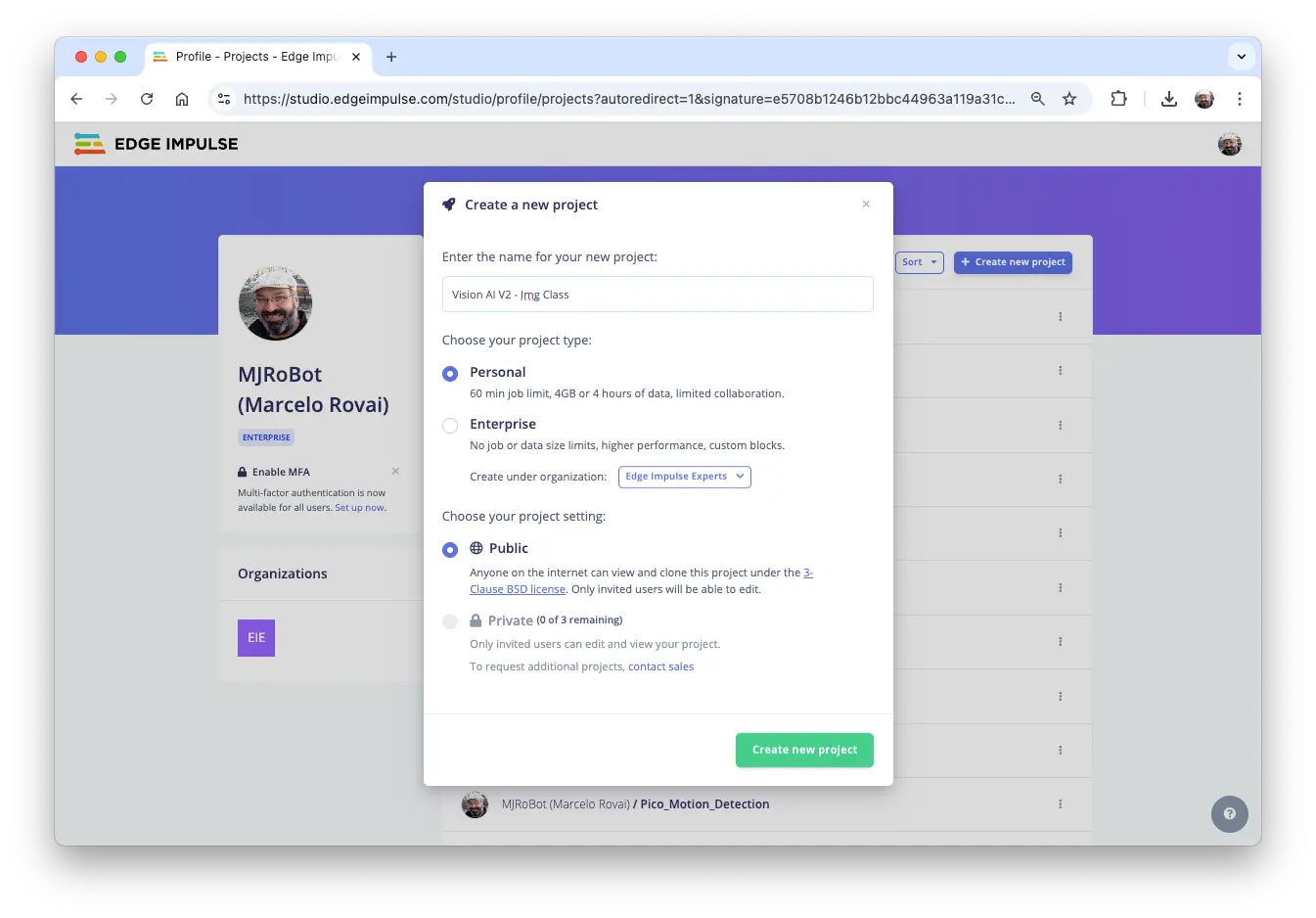This screenshot has width=1316, height=918.
Task: Dismiss the Enable MFA notice
Action: (x=395, y=472)
